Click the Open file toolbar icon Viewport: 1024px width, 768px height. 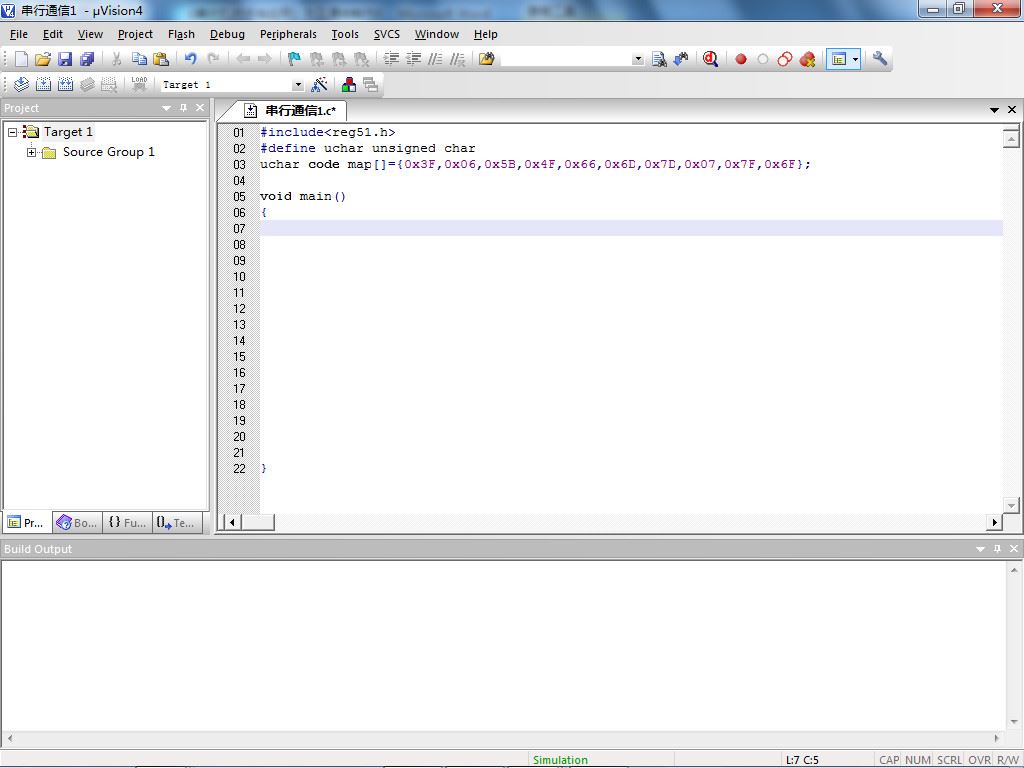43,59
